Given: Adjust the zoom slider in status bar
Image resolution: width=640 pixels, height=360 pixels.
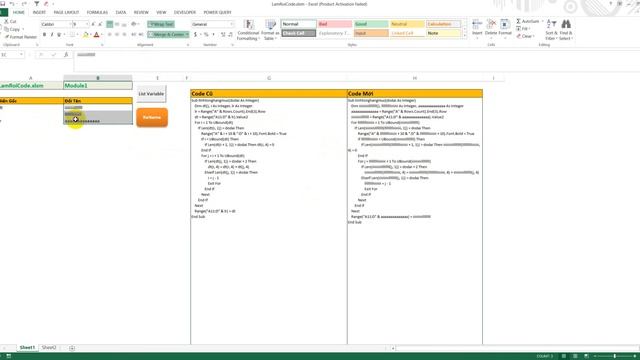Looking at the screenshot, I should coord(614,356).
